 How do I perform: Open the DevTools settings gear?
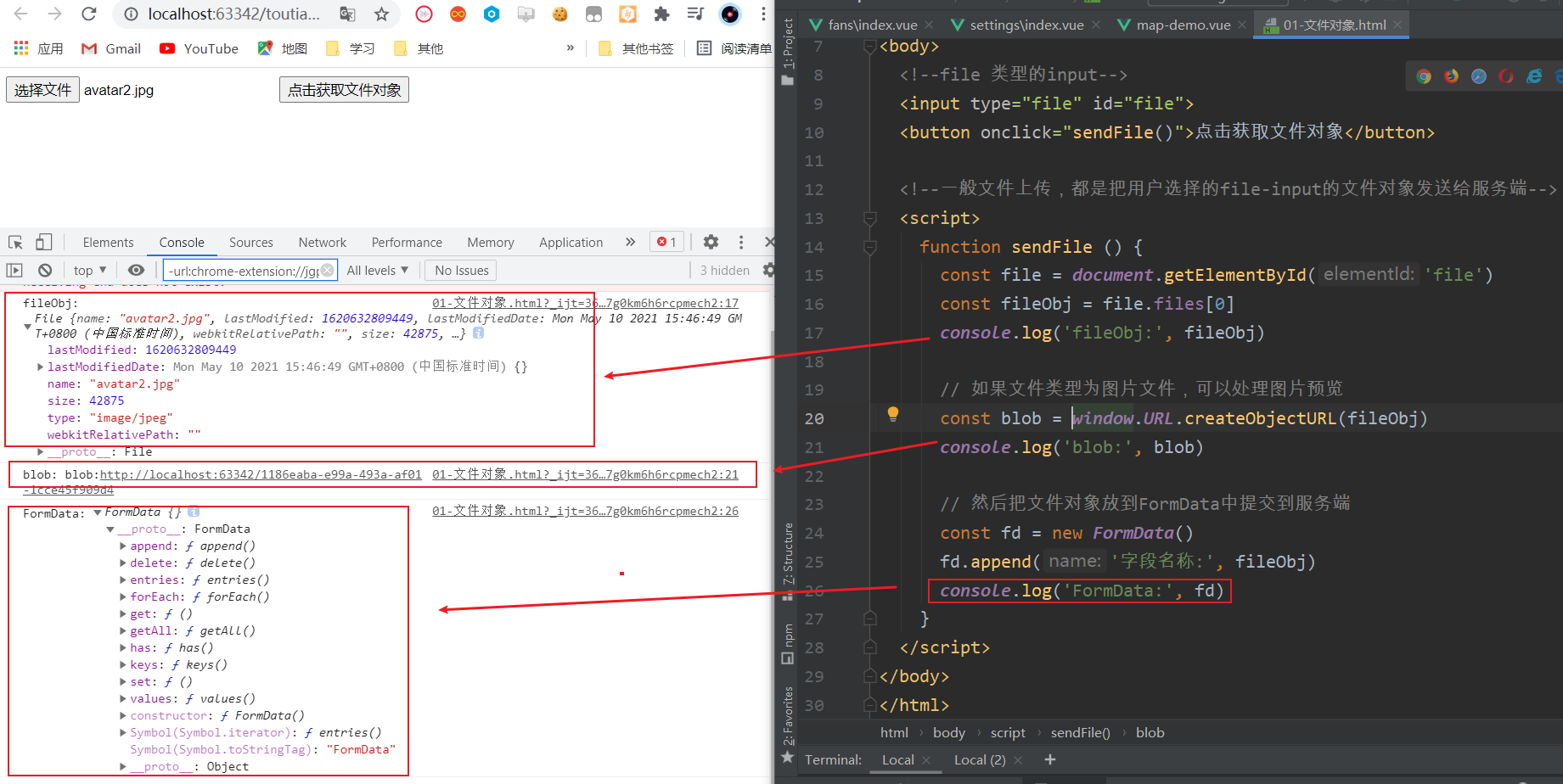tap(711, 242)
